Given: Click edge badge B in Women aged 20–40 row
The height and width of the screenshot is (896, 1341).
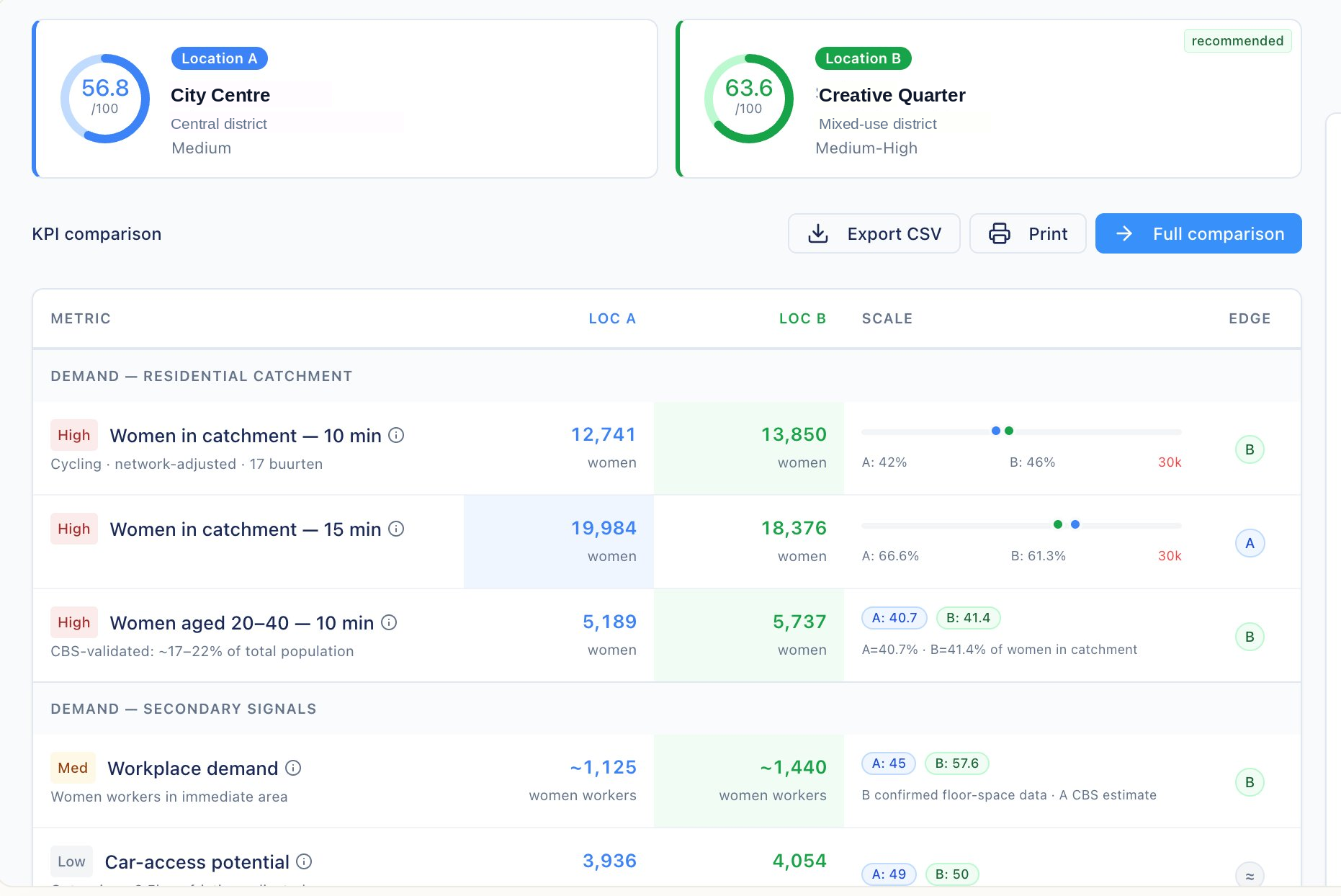Looking at the screenshot, I should pyautogui.click(x=1250, y=637).
